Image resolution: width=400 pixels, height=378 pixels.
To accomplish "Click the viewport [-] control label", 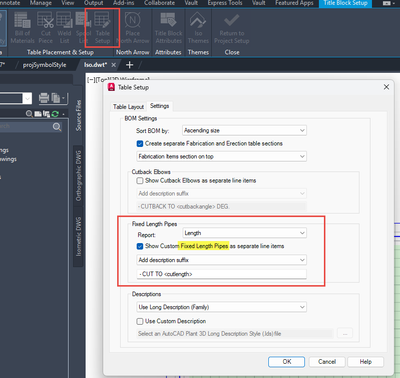I will tap(91, 80).
